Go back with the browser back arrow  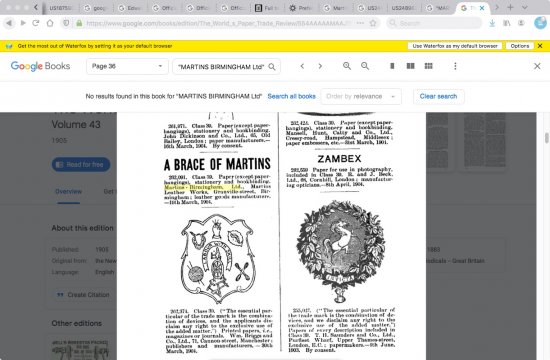9,23
